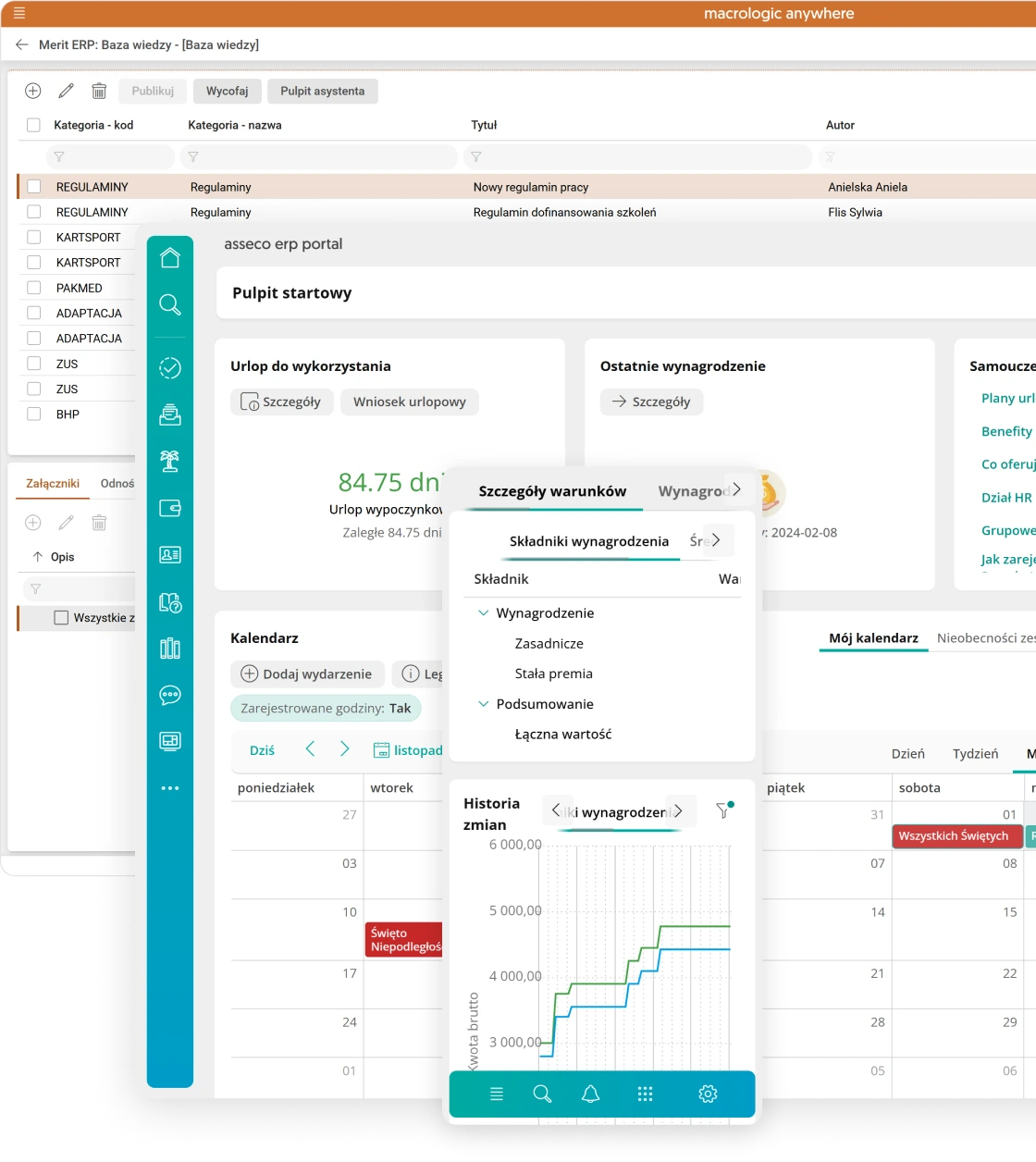Toggle the select-all checkbox in table header

pyautogui.click(x=34, y=125)
